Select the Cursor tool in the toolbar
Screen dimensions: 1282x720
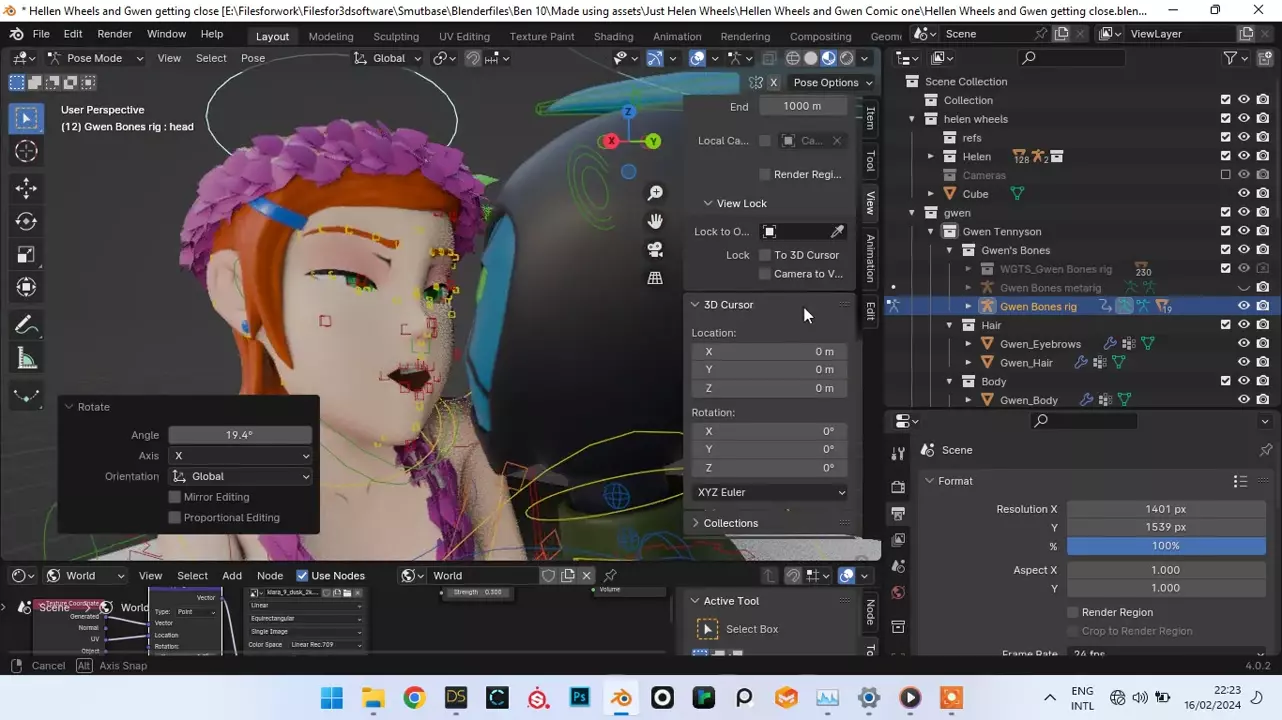pos(27,152)
